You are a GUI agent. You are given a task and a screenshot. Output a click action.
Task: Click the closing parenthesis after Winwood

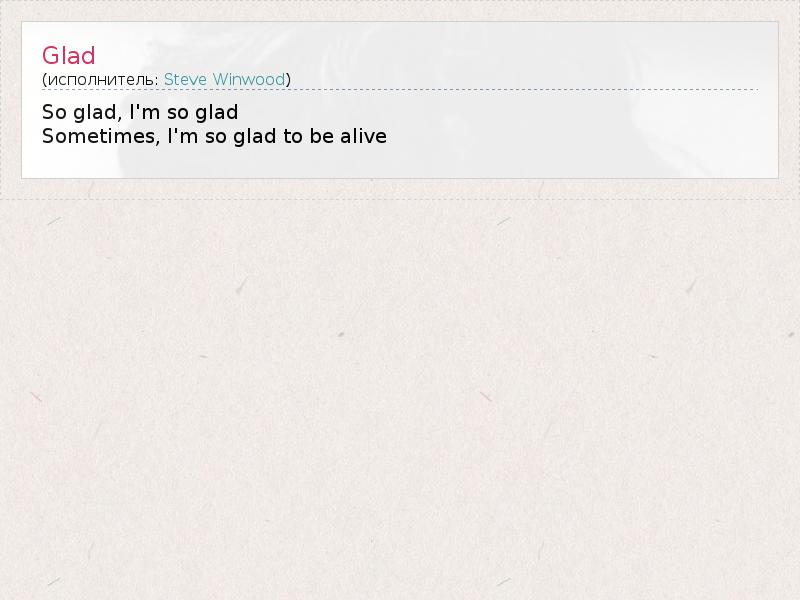288,80
